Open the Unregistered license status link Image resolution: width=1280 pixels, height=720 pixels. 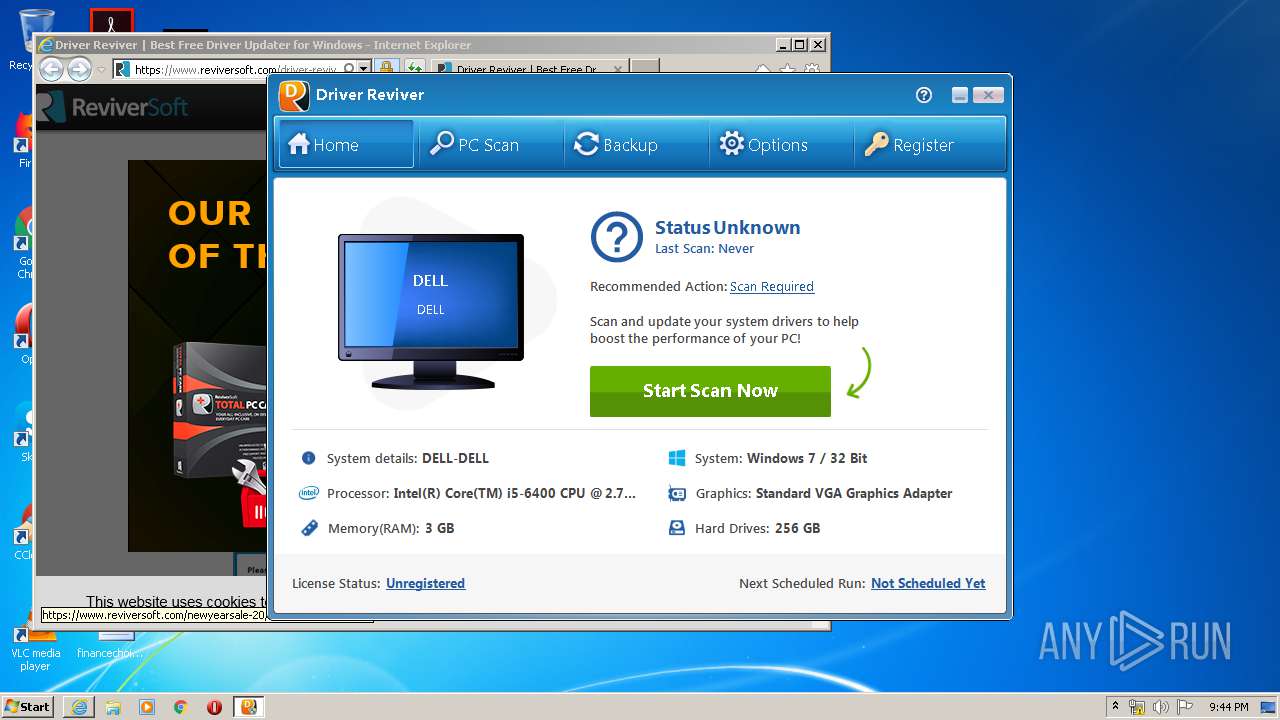425,583
